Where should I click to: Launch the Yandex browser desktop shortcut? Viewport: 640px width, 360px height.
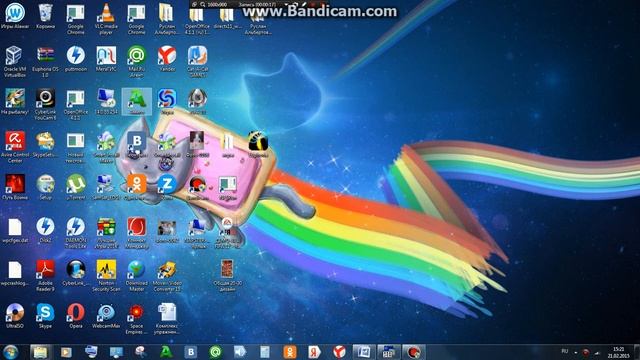coord(167,59)
